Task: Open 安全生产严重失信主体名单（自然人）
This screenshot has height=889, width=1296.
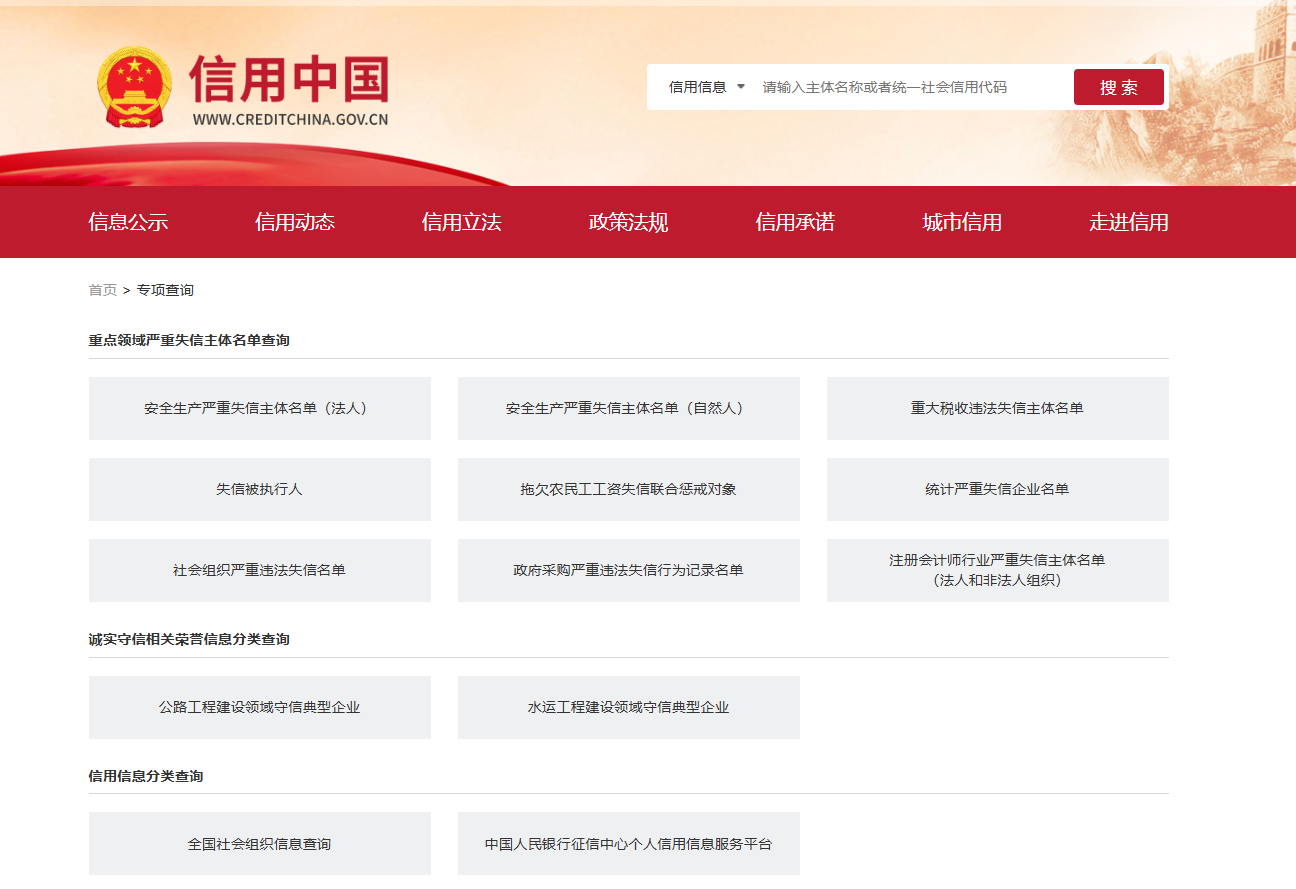Action: point(629,408)
